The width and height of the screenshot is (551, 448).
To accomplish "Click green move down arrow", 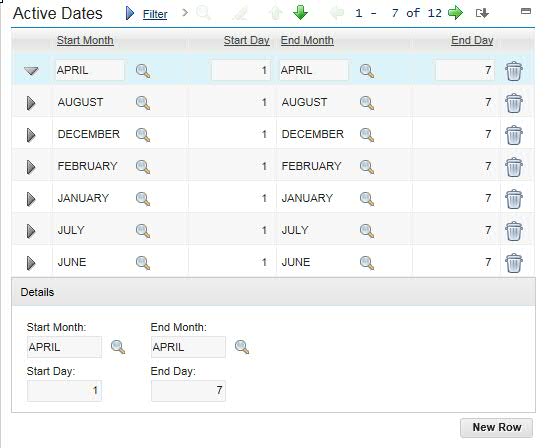I will click(x=300, y=13).
